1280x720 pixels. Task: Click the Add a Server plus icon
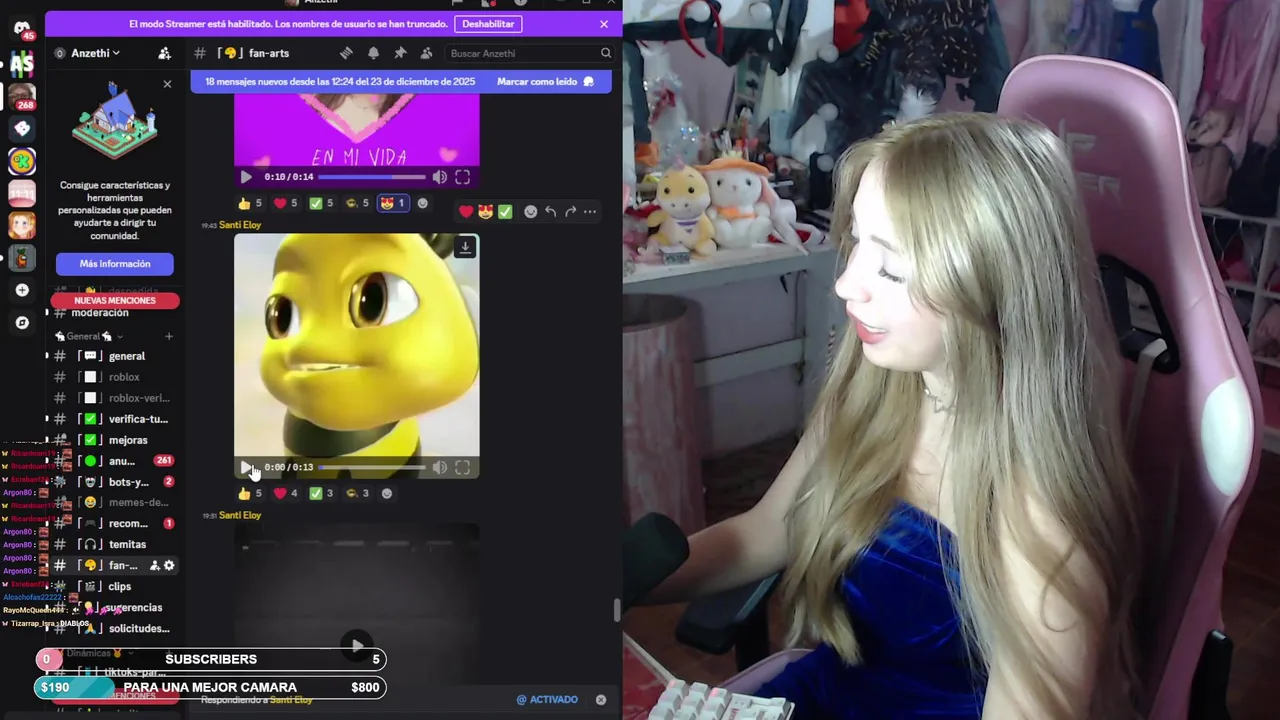[22, 290]
